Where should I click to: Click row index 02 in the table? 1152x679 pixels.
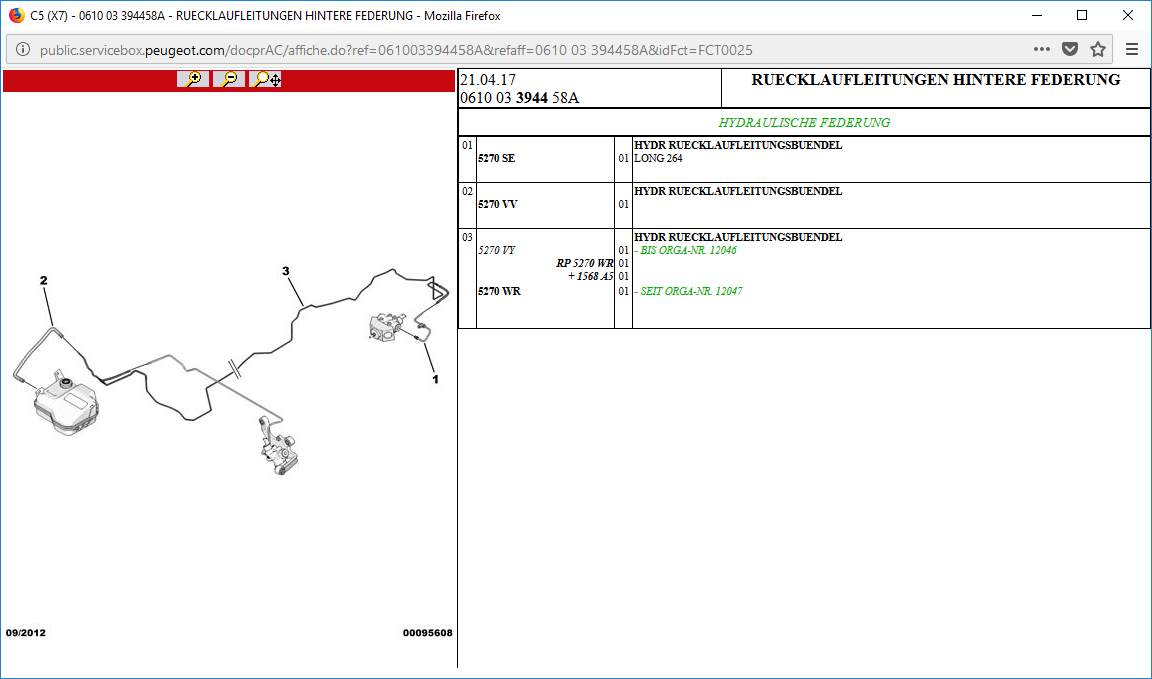coord(467,192)
